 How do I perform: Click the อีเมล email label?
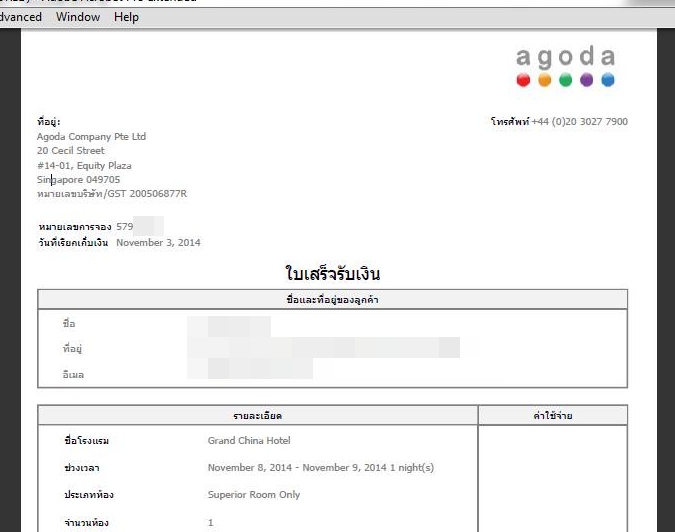point(73,374)
